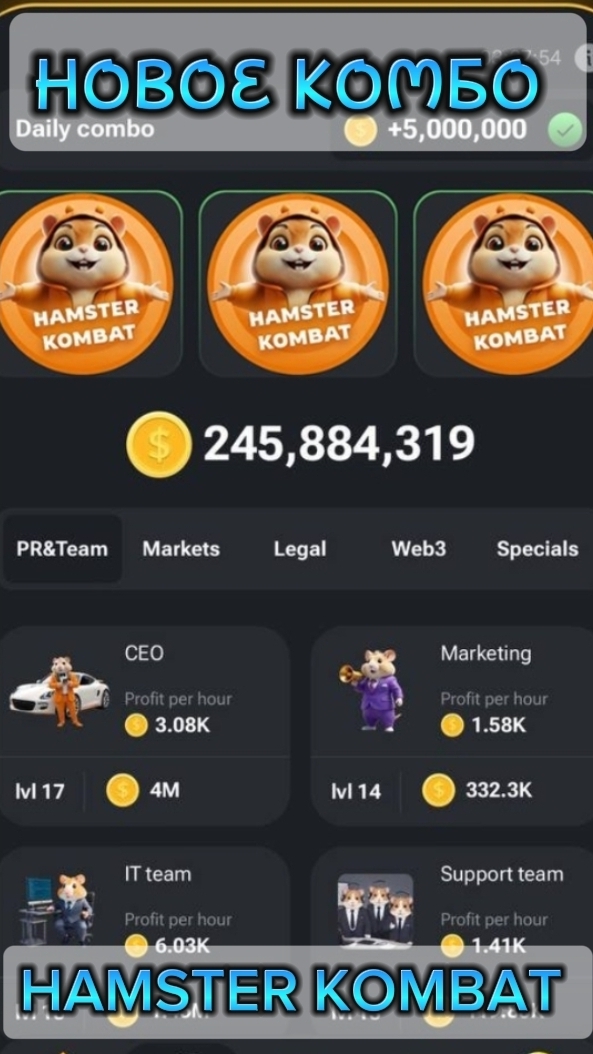Screen dimensions: 593x1054
Task: Click the coin icon next to CEO 3.08K profit
Action: point(136,725)
